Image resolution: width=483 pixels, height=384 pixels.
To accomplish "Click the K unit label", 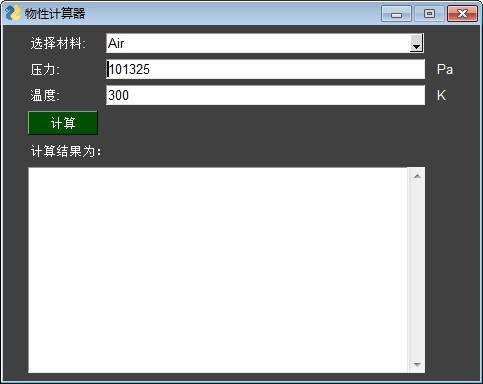I will coord(441,95).
